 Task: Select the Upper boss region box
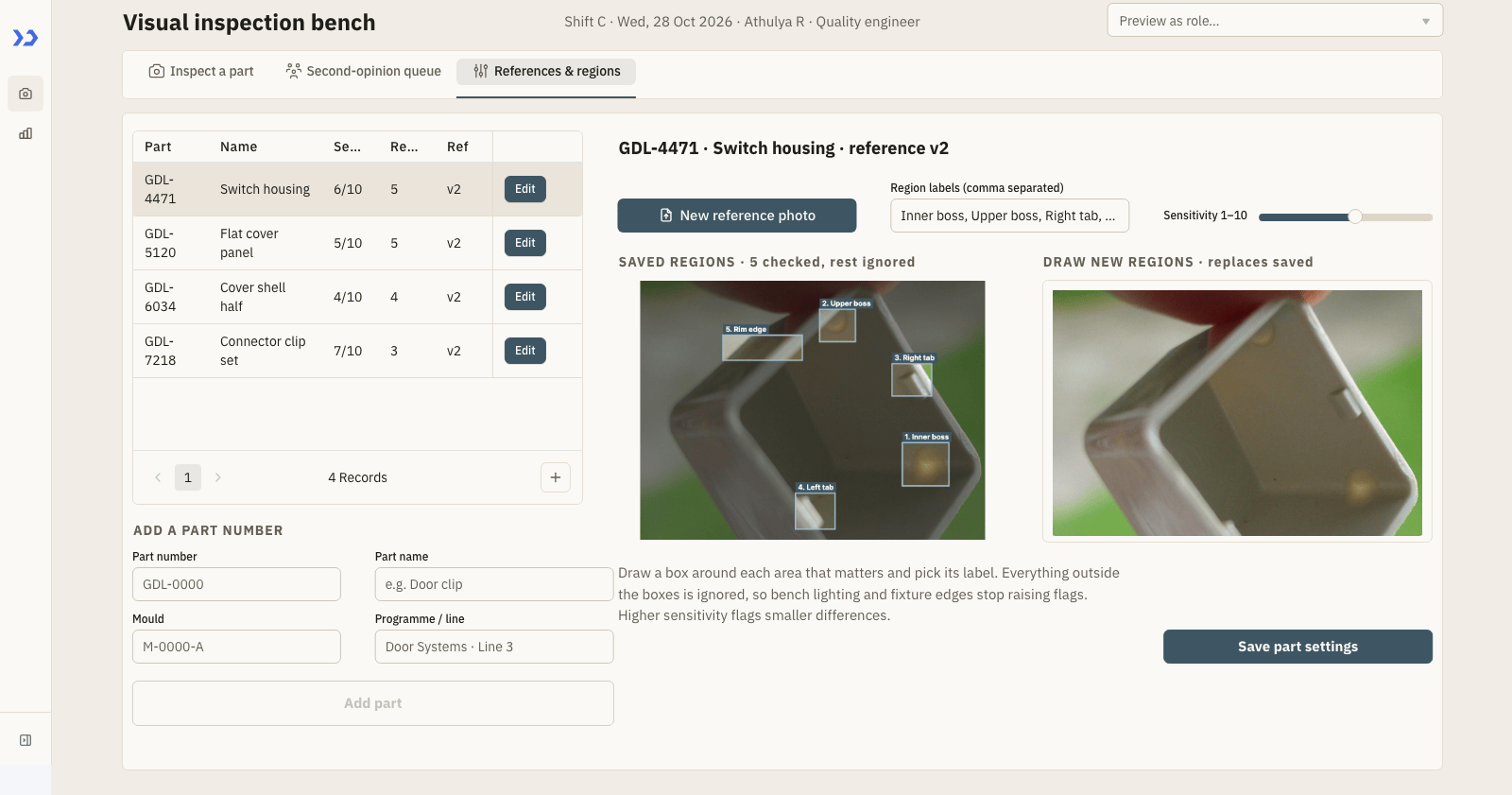[x=837, y=325]
